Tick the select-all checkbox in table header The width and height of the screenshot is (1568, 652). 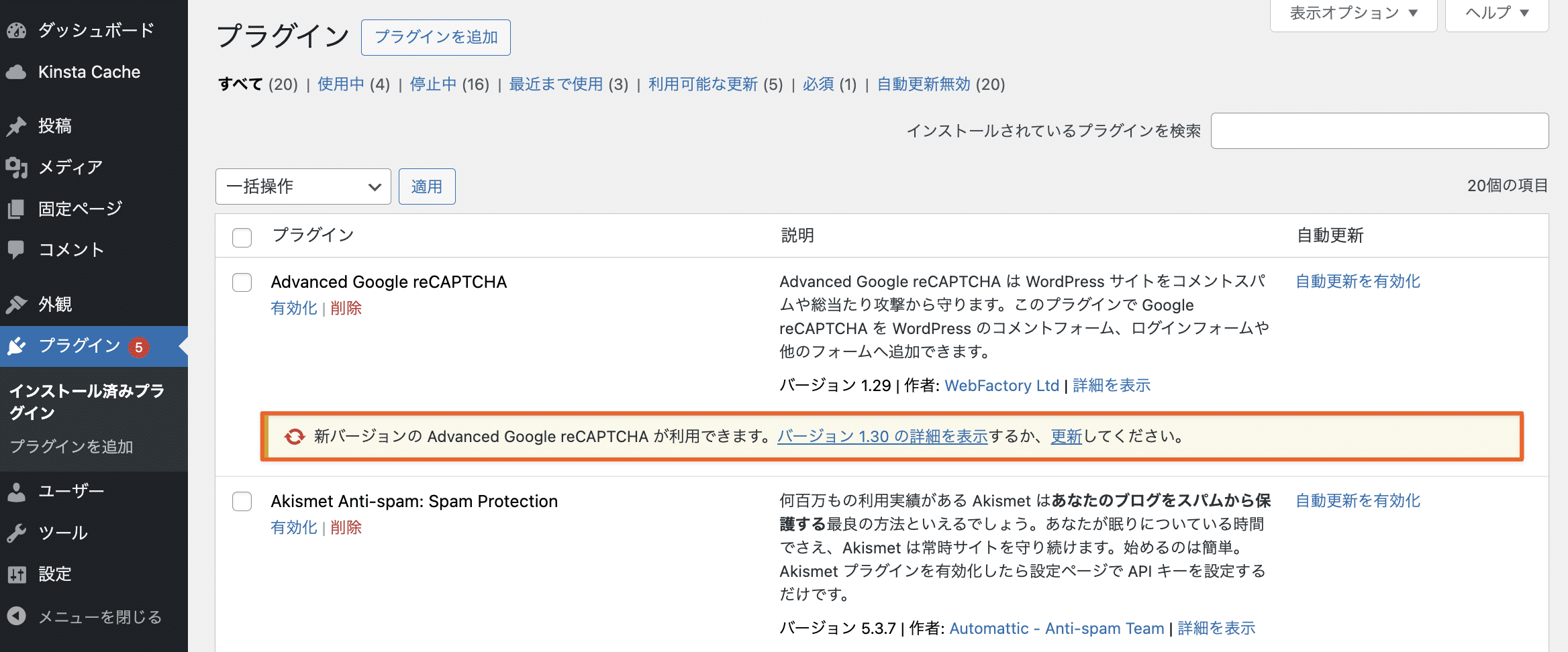(x=242, y=237)
